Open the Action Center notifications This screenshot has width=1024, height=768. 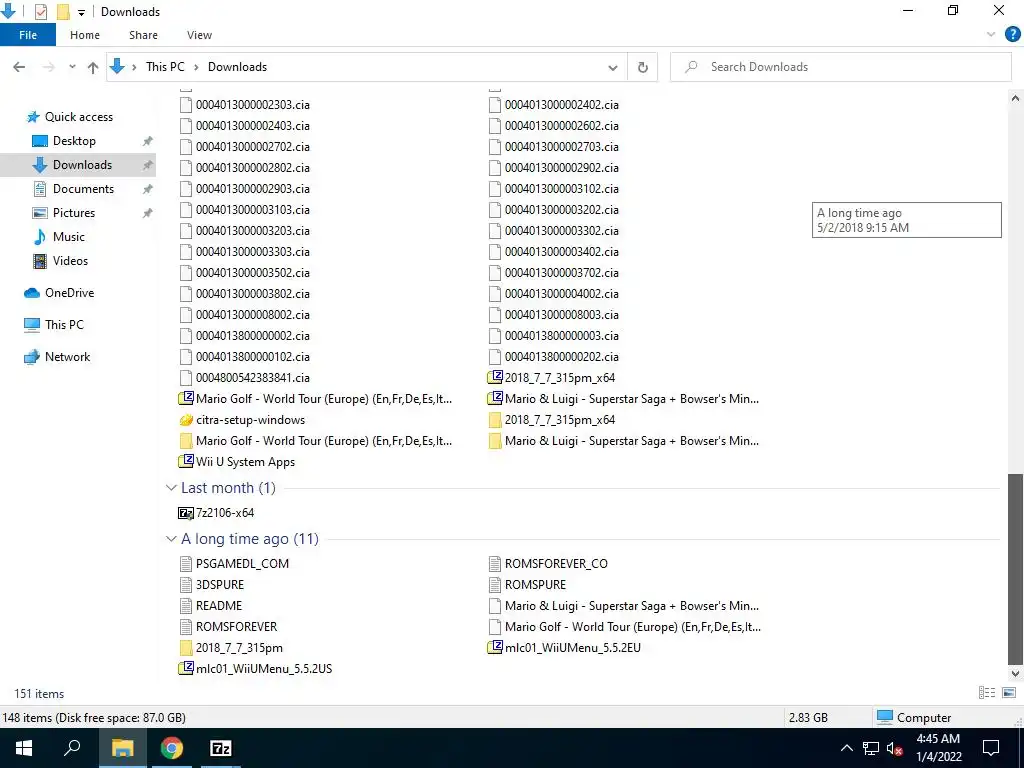click(x=991, y=748)
